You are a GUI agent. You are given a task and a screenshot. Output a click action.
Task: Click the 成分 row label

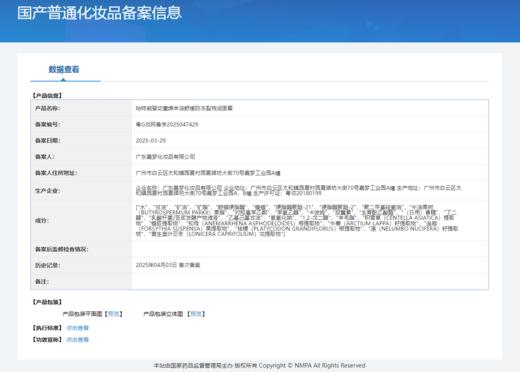tap(42, 220)
